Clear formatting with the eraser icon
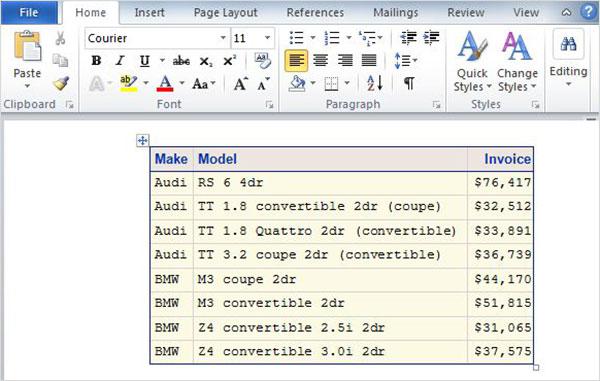This screenshot has height=381, width=600. tap(262, 60)
